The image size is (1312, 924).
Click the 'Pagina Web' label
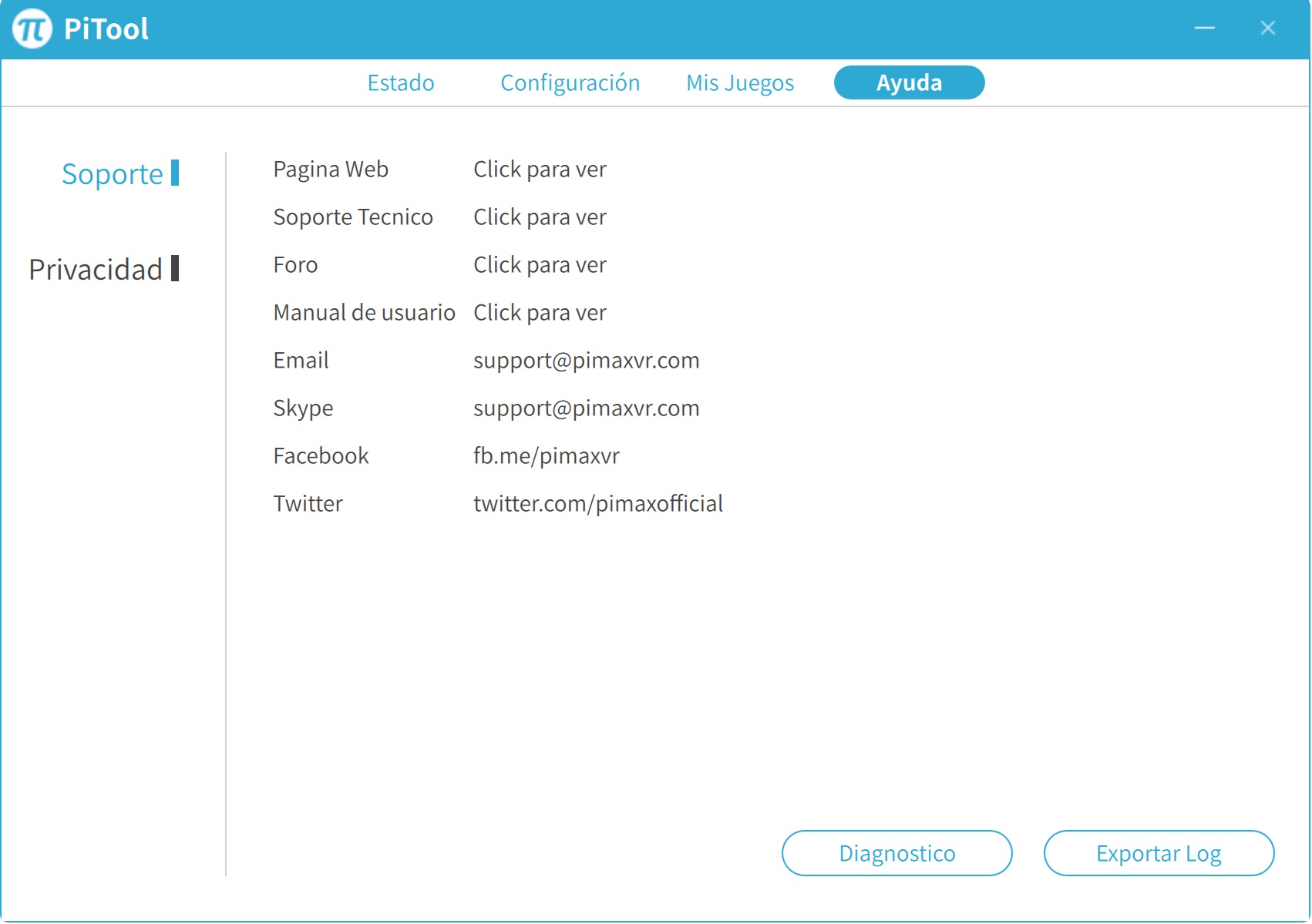[x=331, y=170]
